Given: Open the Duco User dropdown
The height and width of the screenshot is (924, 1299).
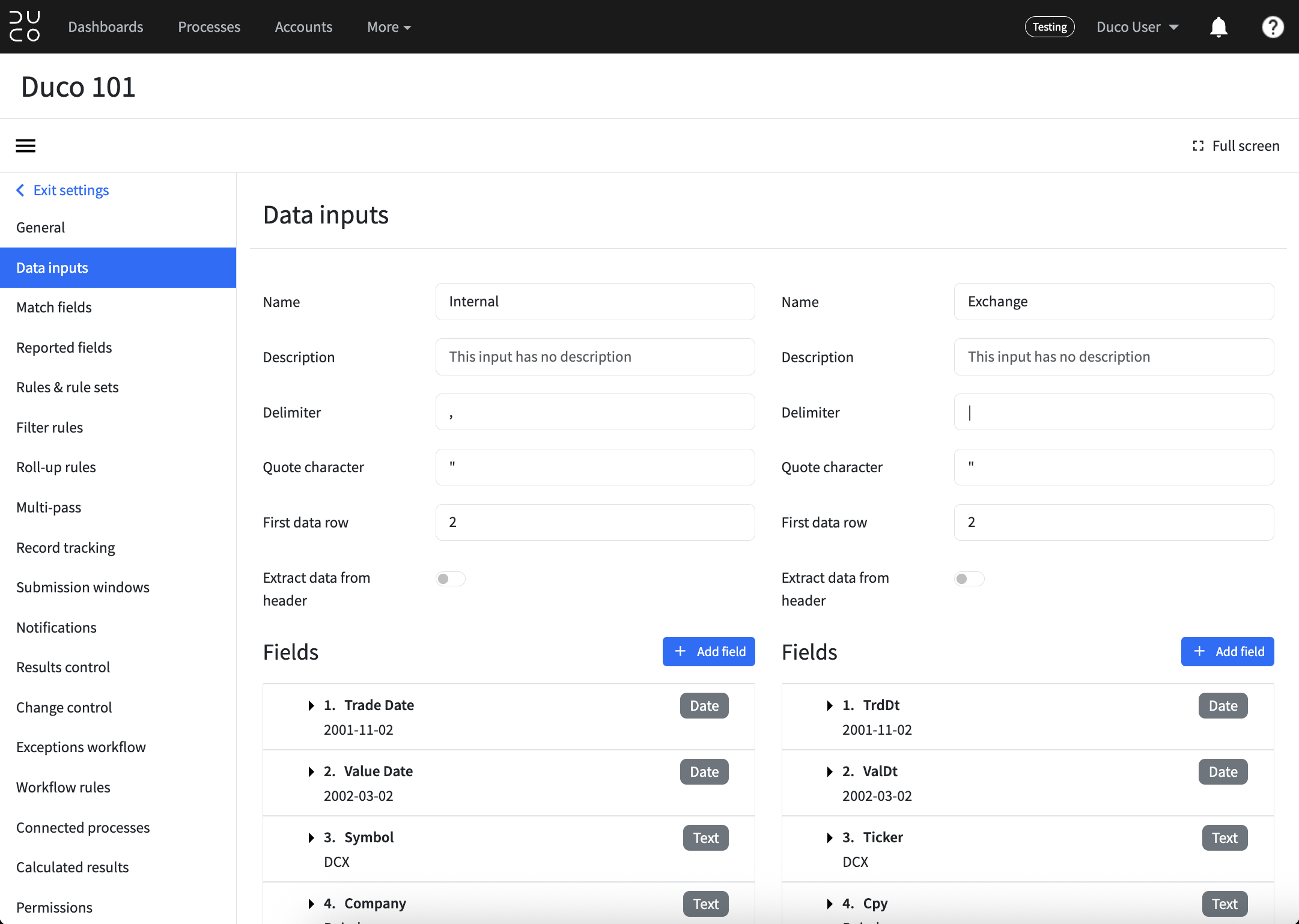Looking at the screenshot, I should [x=1137, y=27].
